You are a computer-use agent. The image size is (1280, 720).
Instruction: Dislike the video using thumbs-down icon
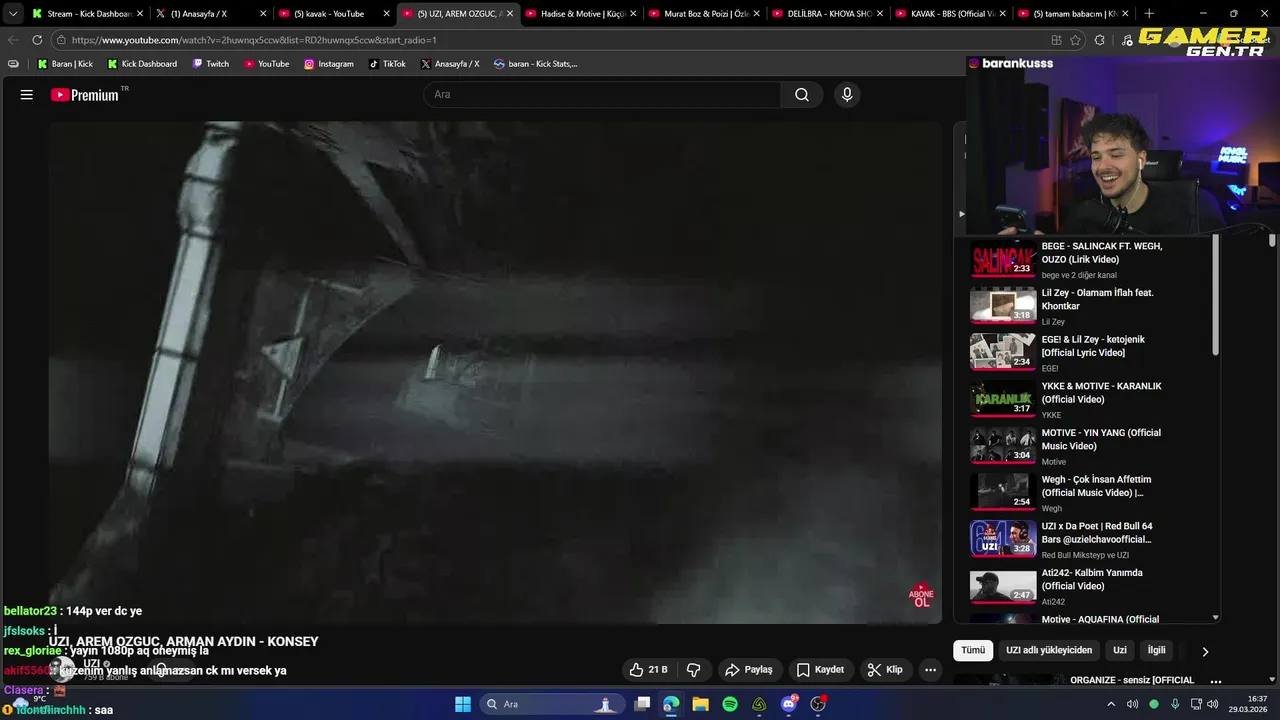tap(693, 670)
